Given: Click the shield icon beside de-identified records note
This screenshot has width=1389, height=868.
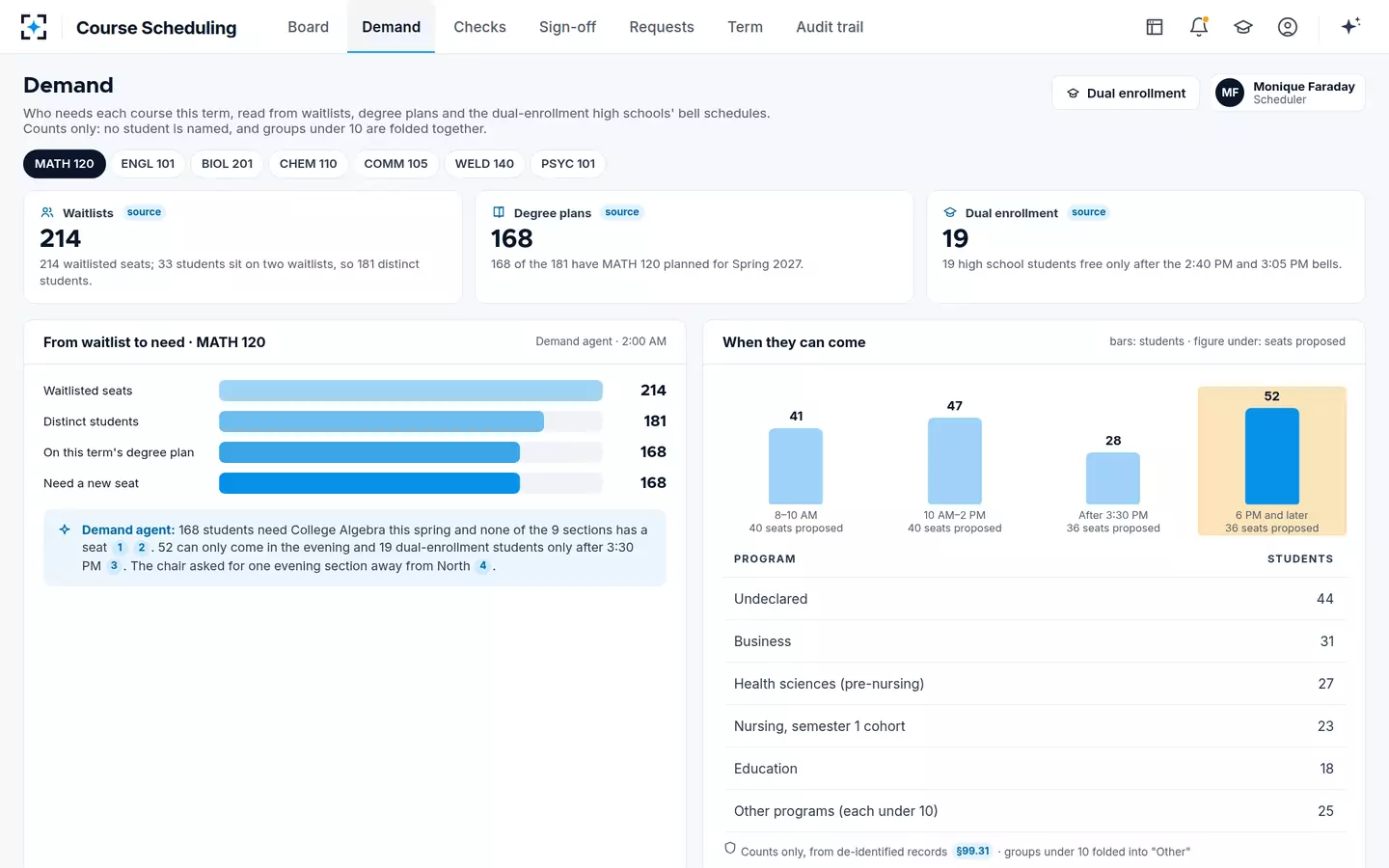Looking at the screenshot, I should point(730,849).
